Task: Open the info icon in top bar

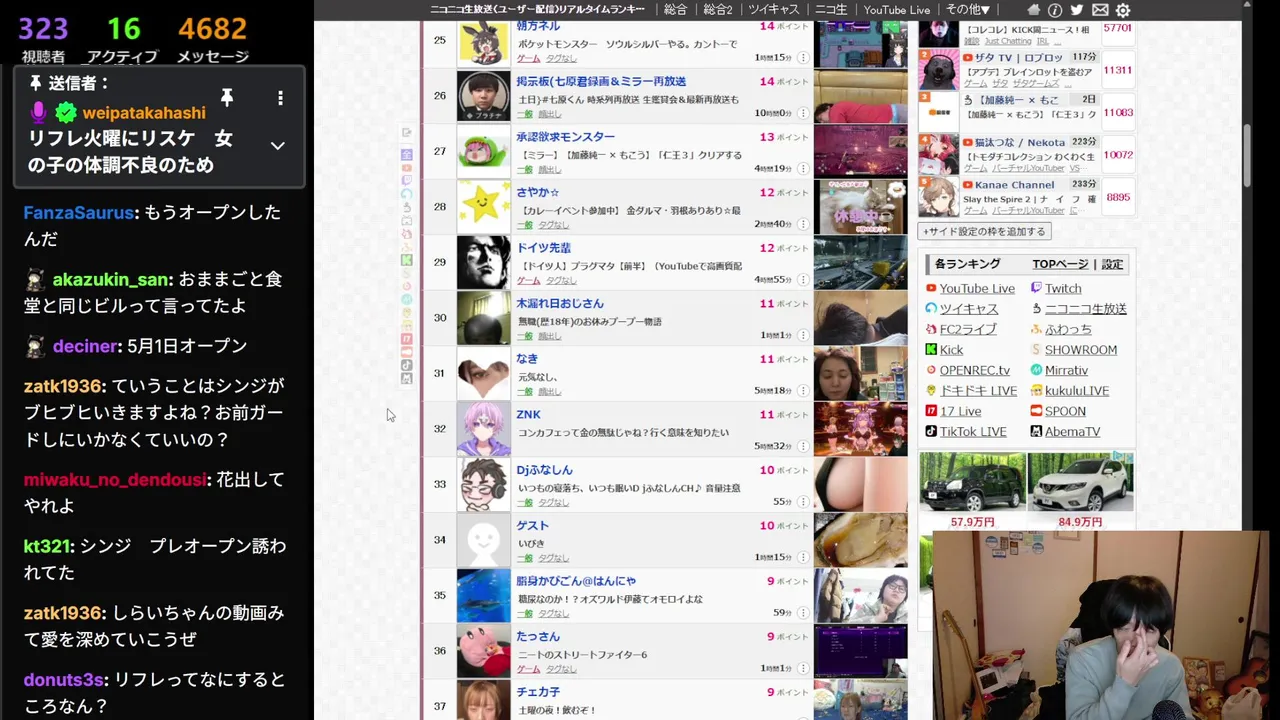Action: point(1056,10)
